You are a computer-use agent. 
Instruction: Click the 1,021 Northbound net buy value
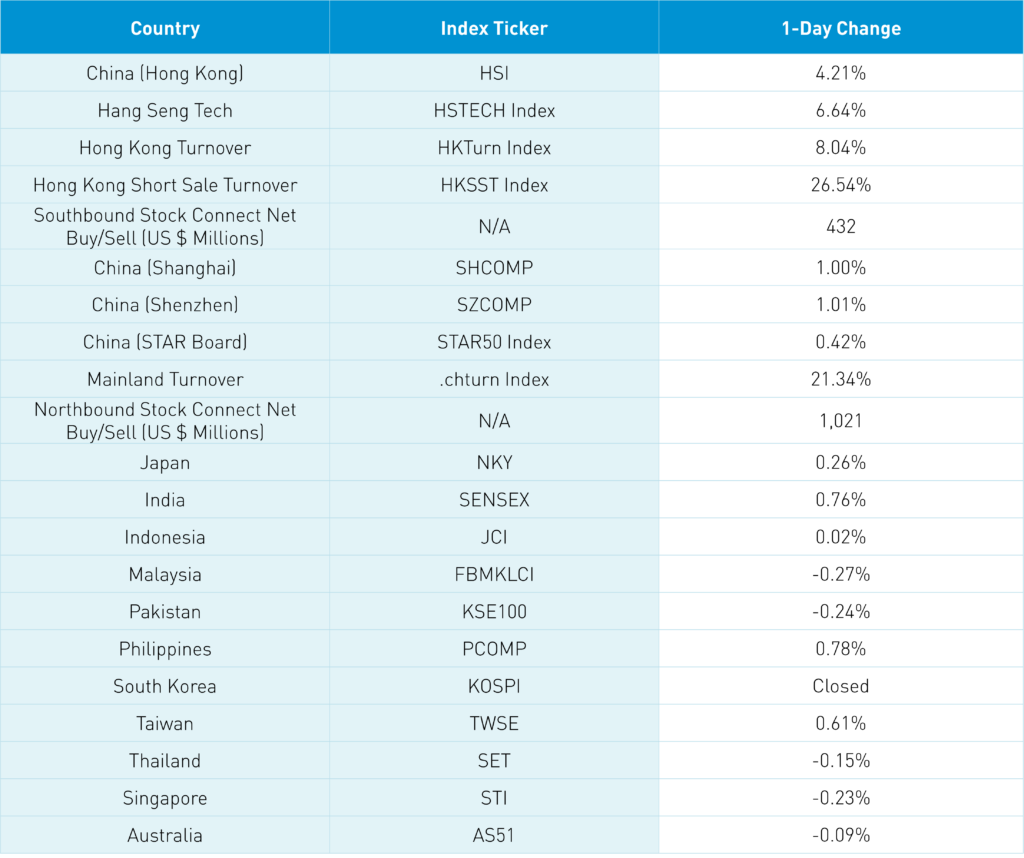[841, 421]
